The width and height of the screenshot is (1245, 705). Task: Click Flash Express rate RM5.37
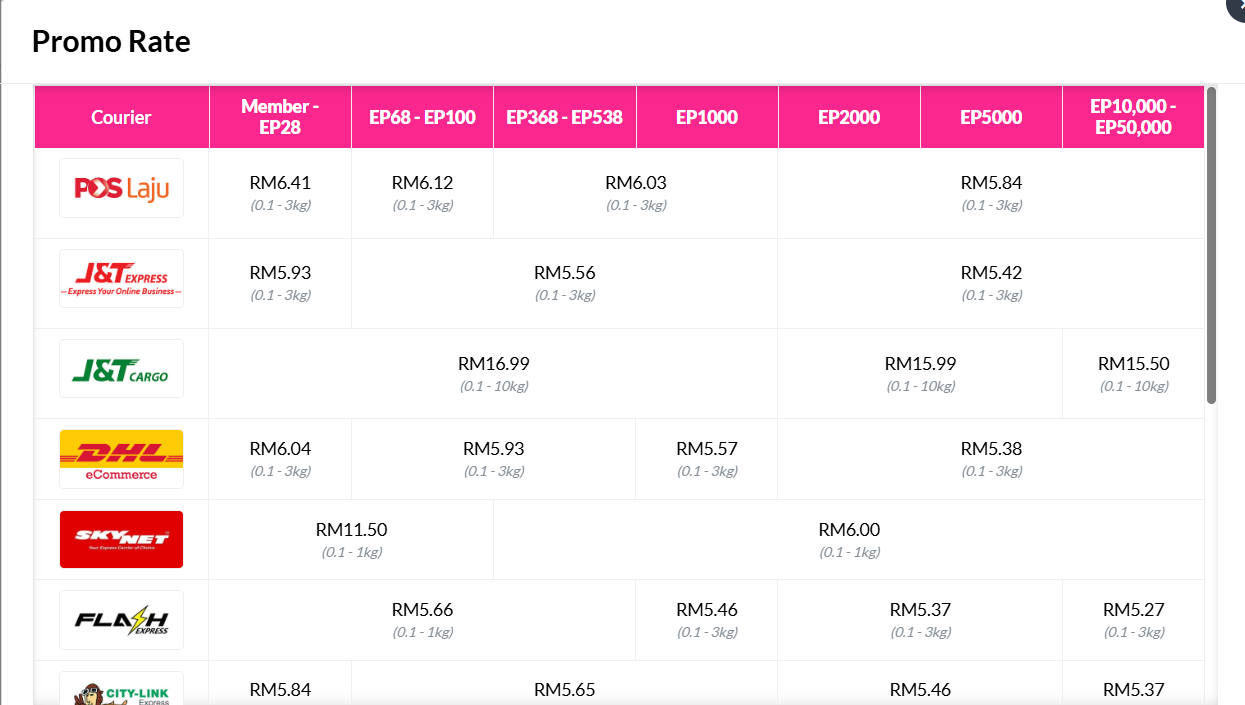pyautogui.click(x=920, y=610)
